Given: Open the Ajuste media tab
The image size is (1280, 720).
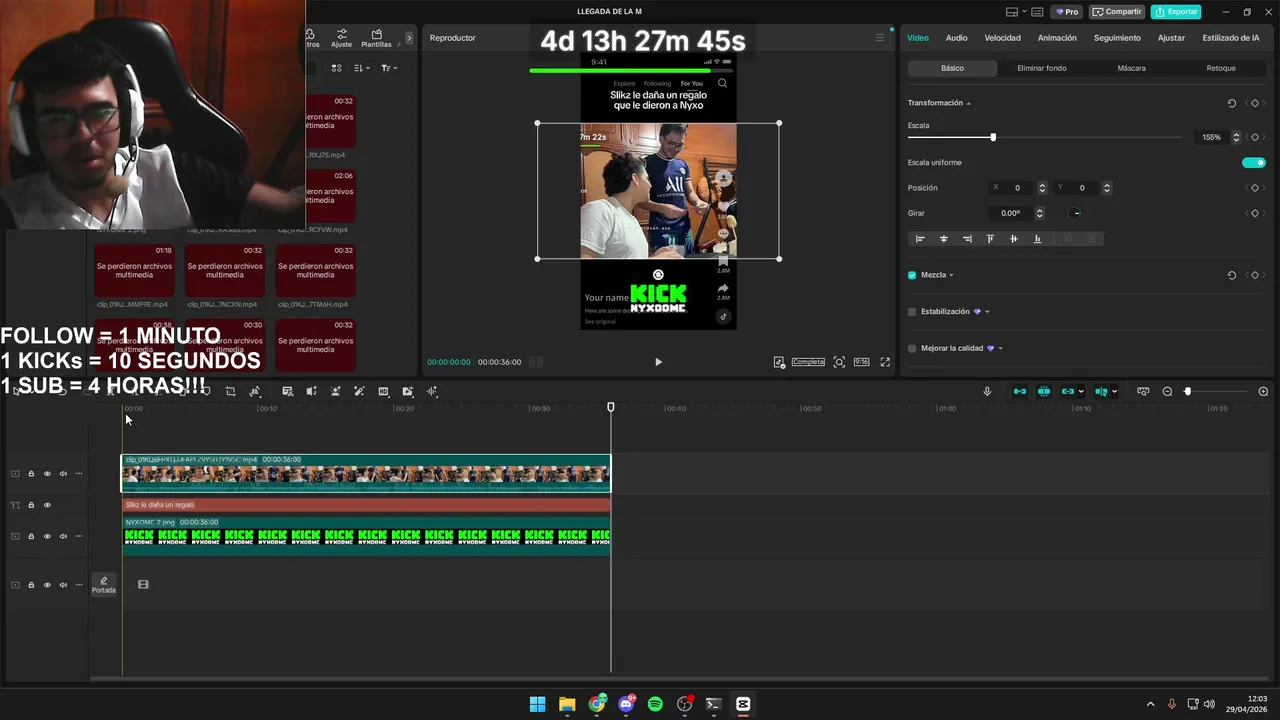Looking at the screenshot, I should click(x=342, y=38).
